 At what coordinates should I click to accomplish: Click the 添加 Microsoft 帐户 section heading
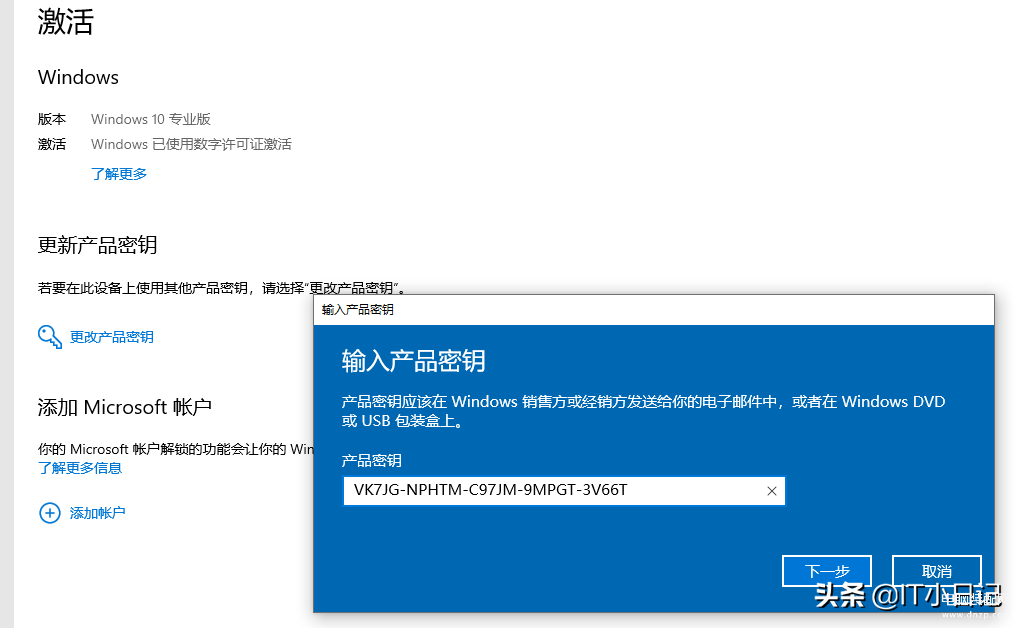pyautogui.click(x=124, y=407)
